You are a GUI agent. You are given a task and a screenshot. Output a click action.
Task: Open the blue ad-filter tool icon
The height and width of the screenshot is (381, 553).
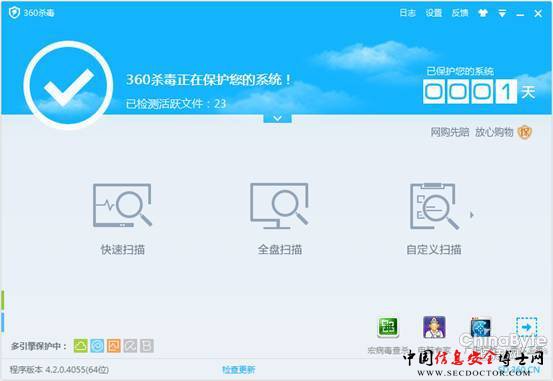coord(480,327)
